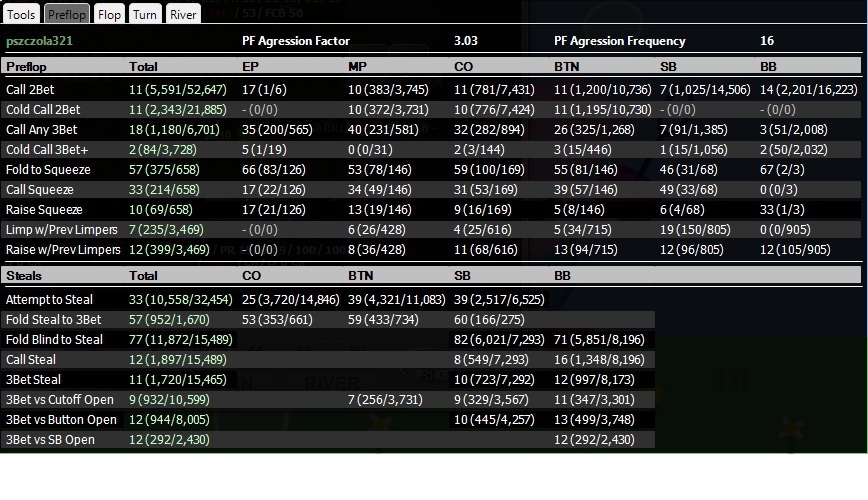Image resolution: width=868 pixels, height=500 pixels.
Task: Click the BB column header in Steals
Action: pyautogui.click(x=562, y=276)
